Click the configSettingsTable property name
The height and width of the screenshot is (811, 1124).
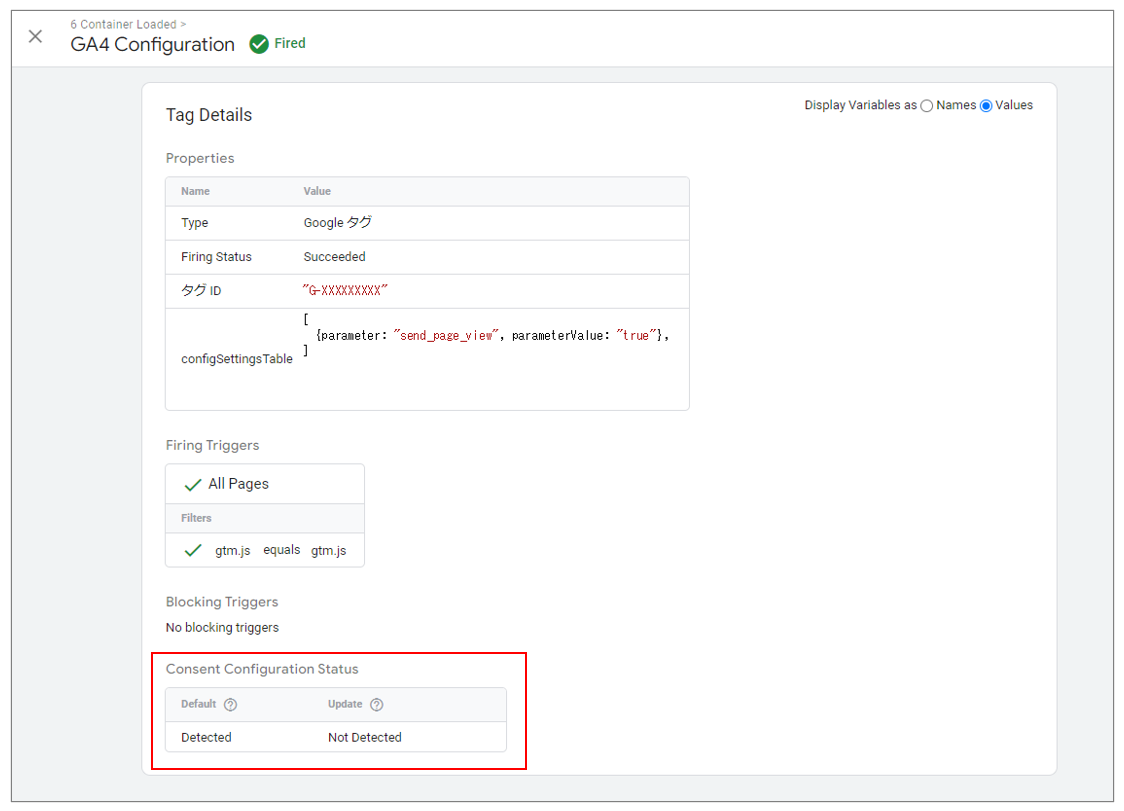click(237, 359)
